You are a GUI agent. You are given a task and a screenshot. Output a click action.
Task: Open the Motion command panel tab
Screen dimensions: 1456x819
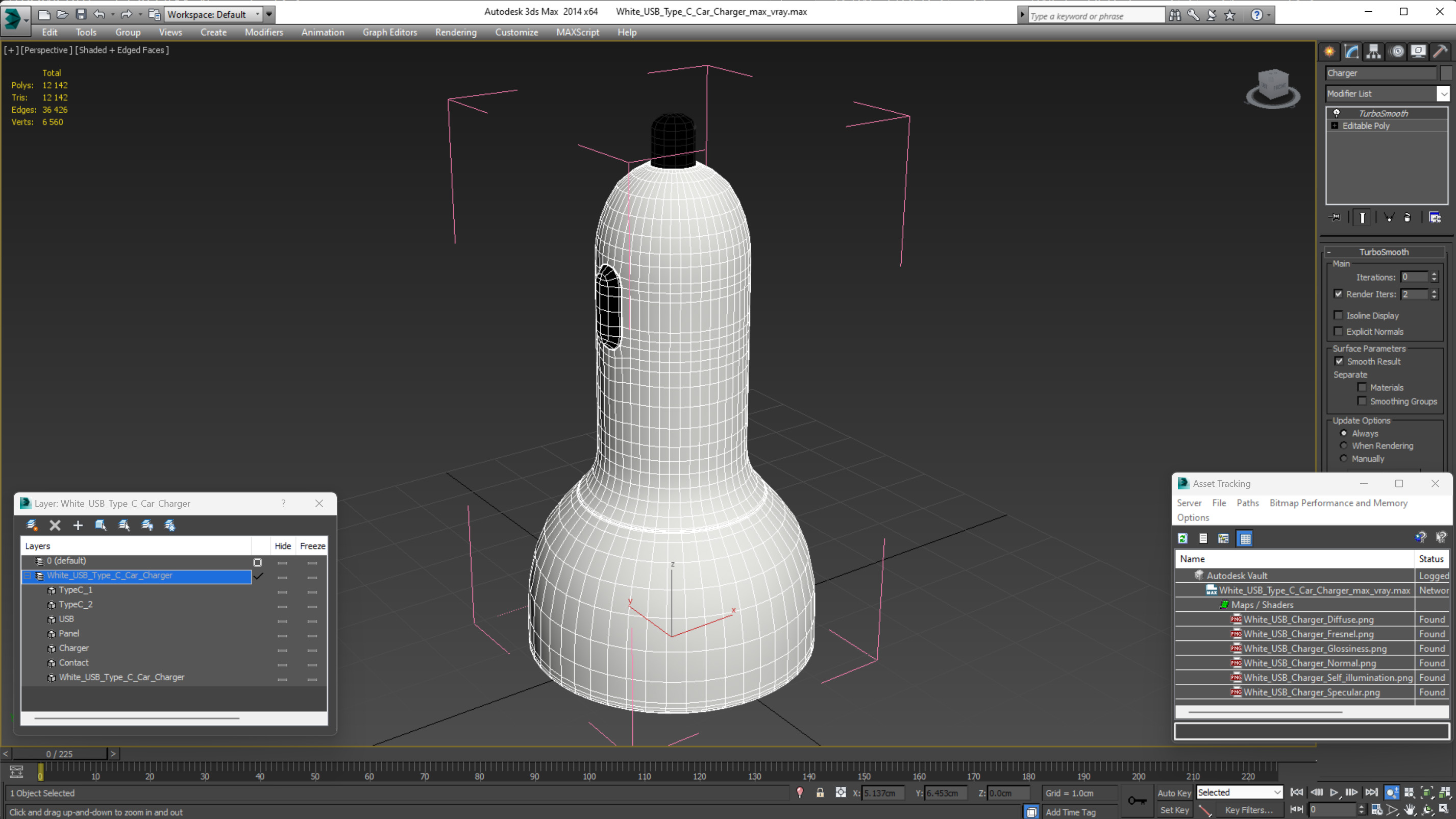[x=1397, y=52]
